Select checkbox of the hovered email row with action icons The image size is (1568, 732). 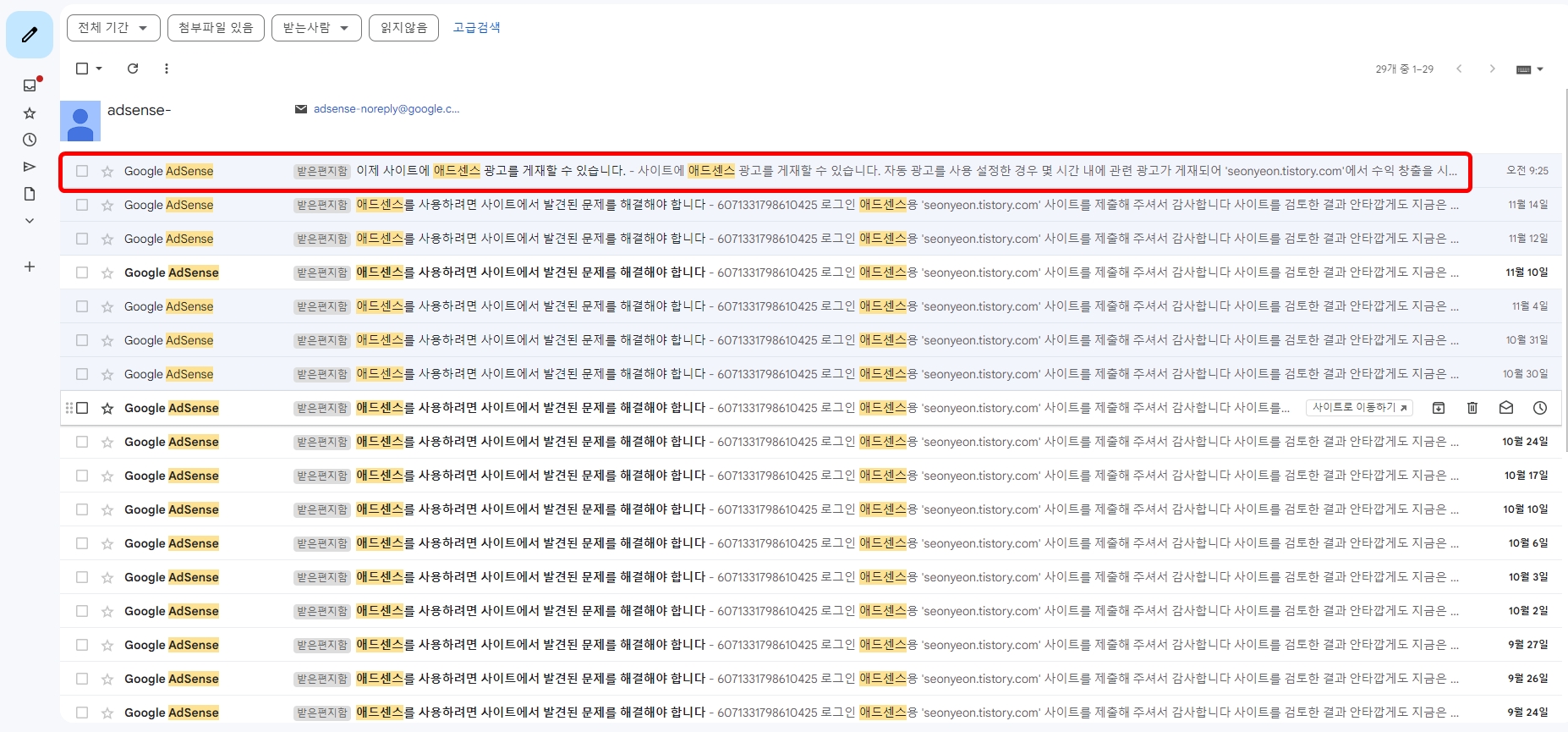coord(82,408)
